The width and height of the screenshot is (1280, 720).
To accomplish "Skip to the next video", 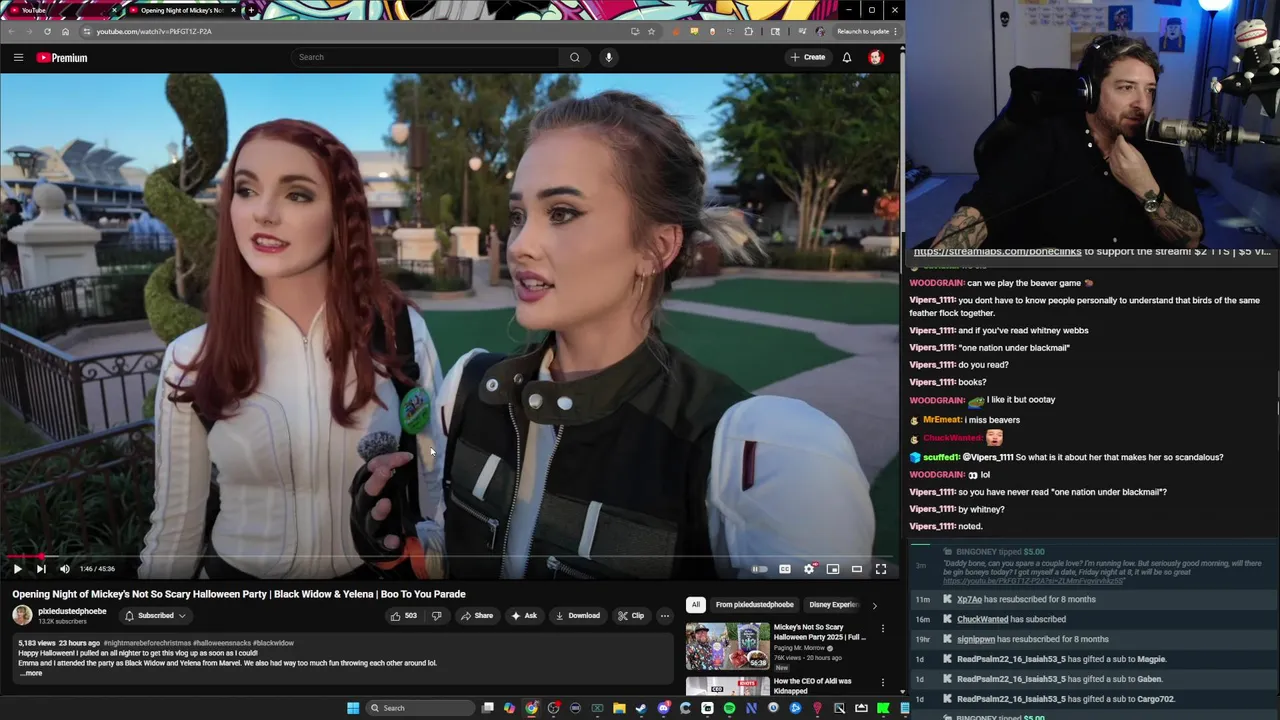I will coord(41,569).
